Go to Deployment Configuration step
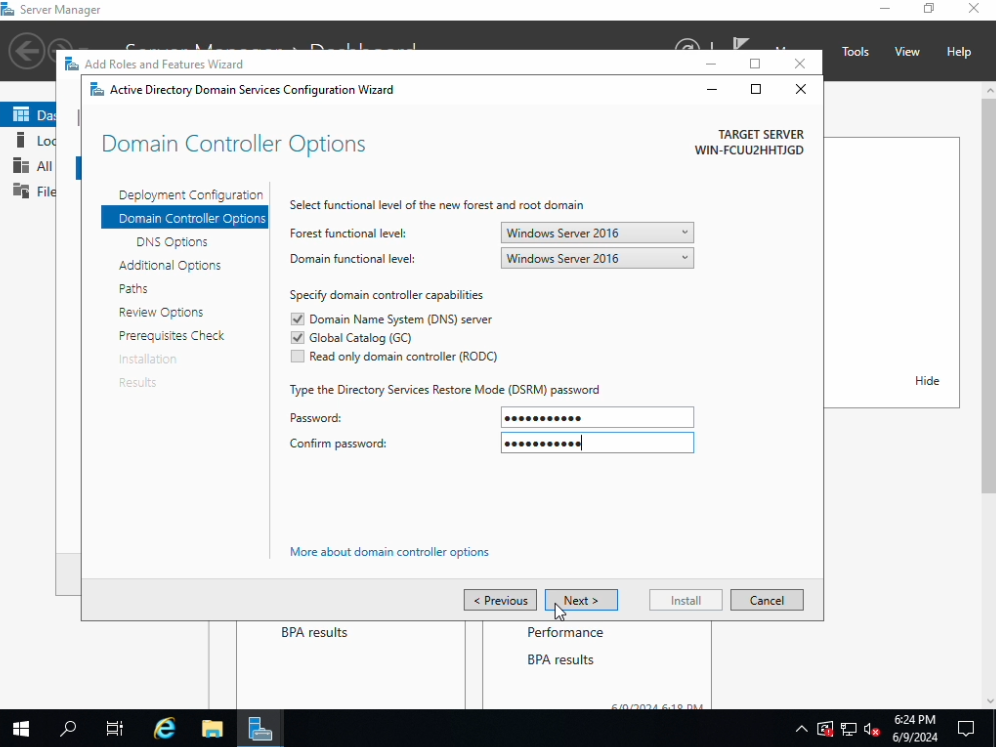Viewport: 996px width, 747px height. [191, 195]
